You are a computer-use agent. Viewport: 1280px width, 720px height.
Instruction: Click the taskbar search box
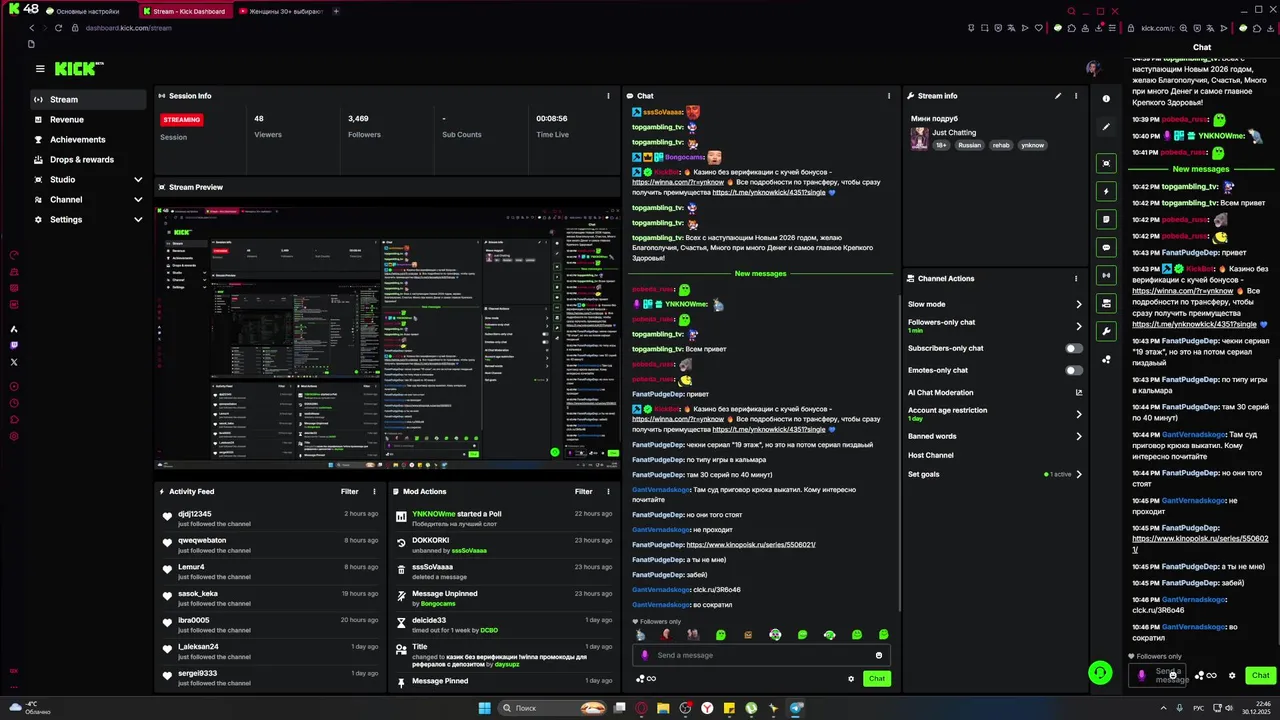coord(552,708)
